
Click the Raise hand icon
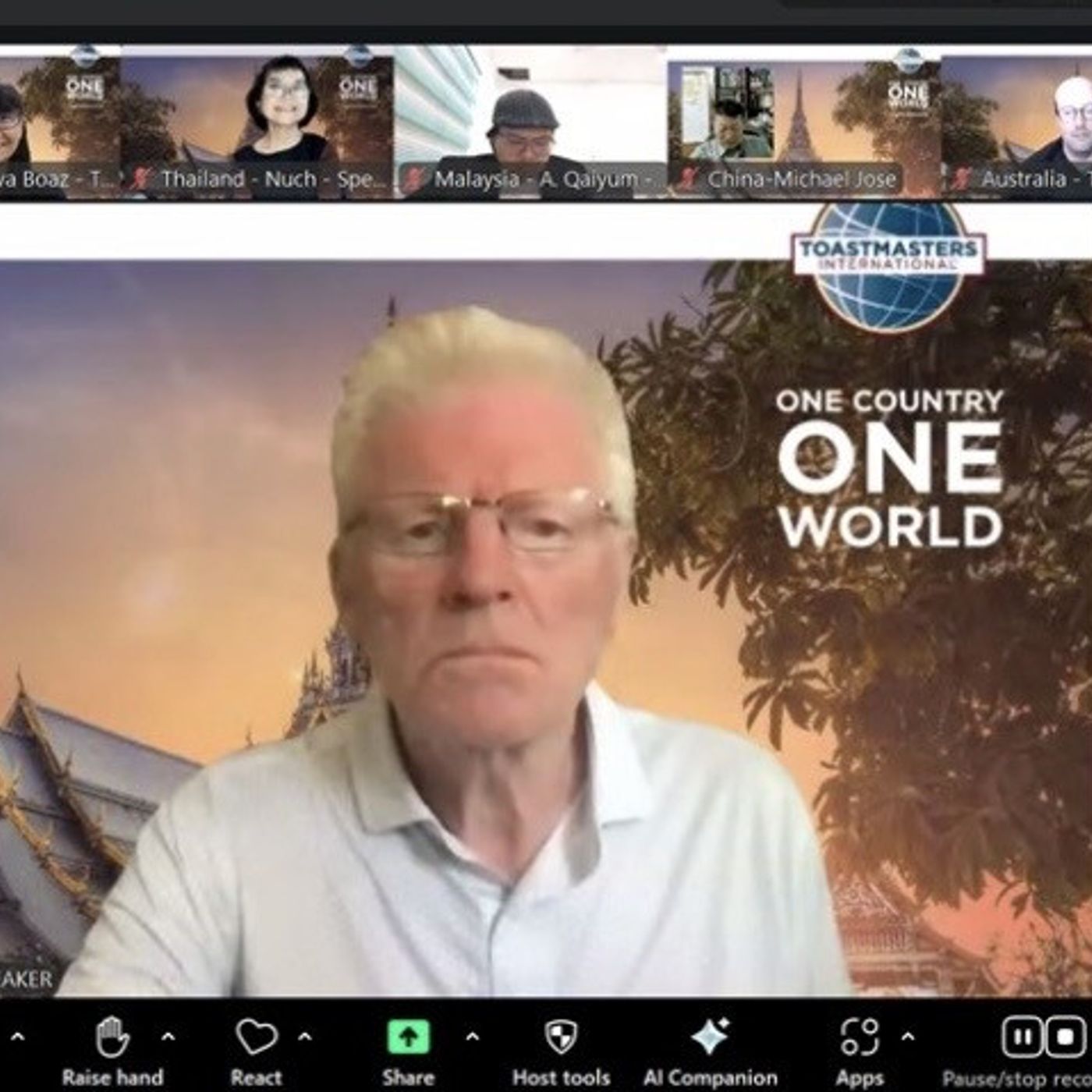(112, 1037)
